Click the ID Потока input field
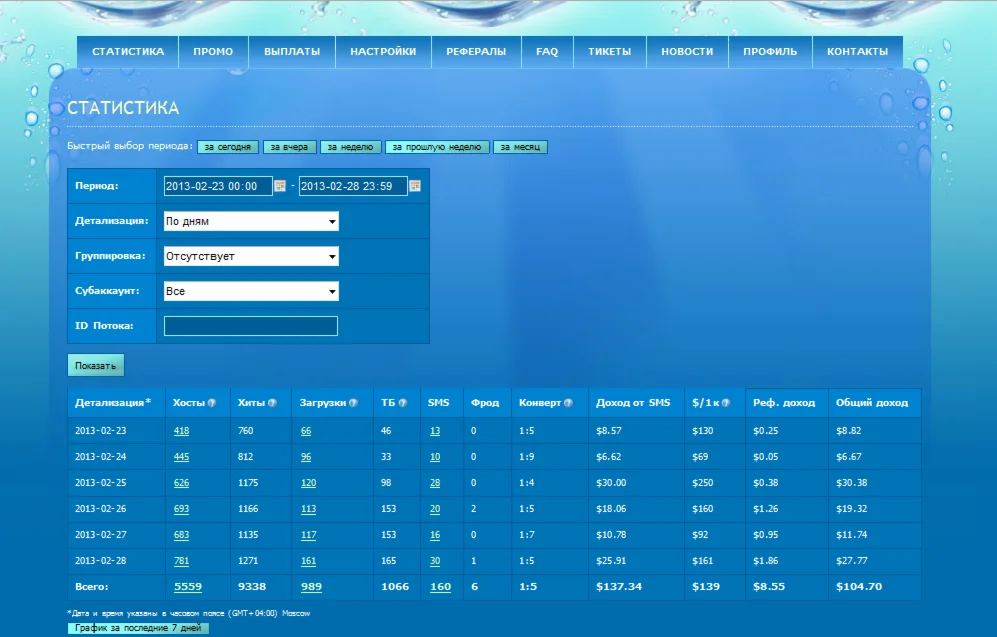 point(251,326)
